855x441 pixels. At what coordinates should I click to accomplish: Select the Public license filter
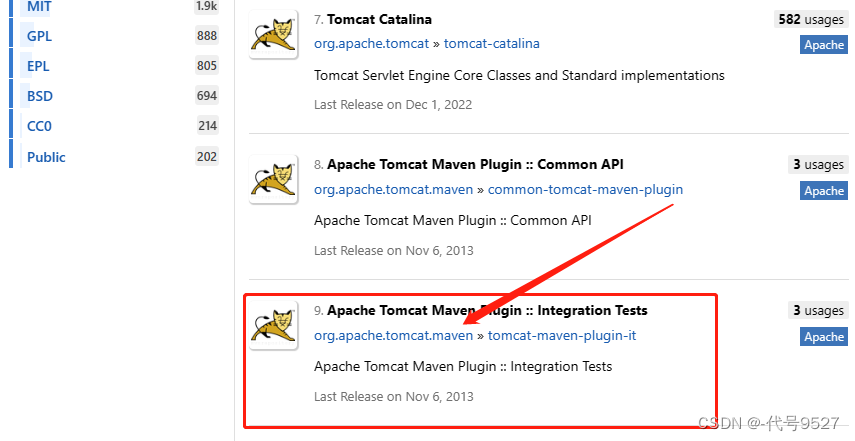point(46,157)
